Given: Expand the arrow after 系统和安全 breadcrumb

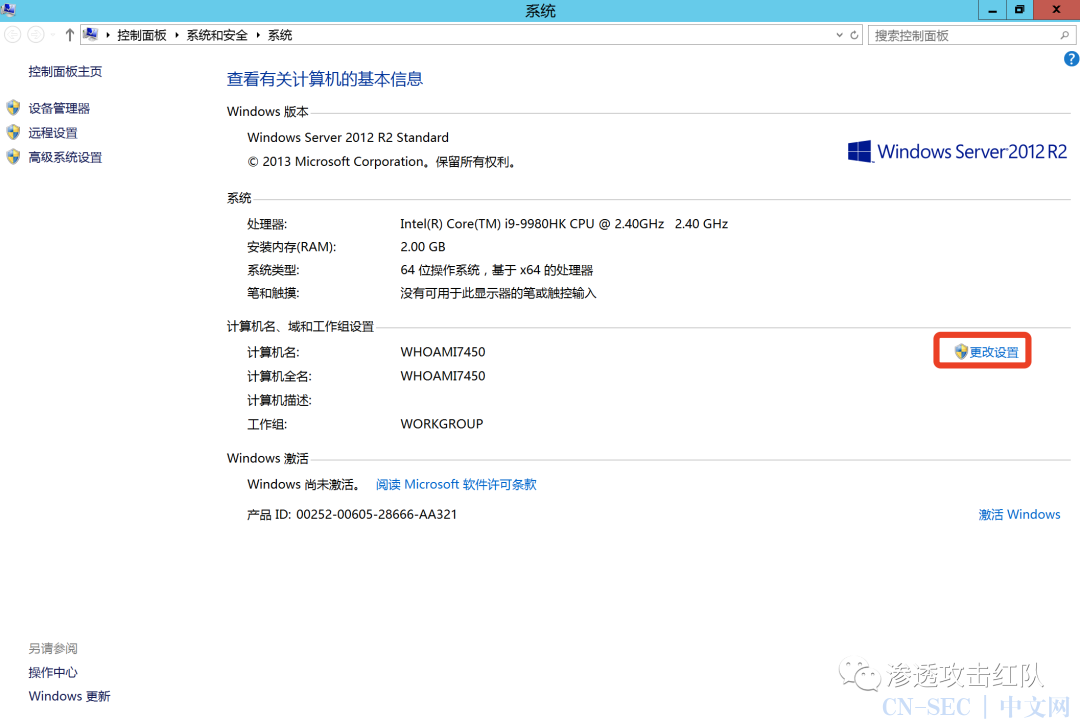Looking at the screenshot, I should click(258, 35).
